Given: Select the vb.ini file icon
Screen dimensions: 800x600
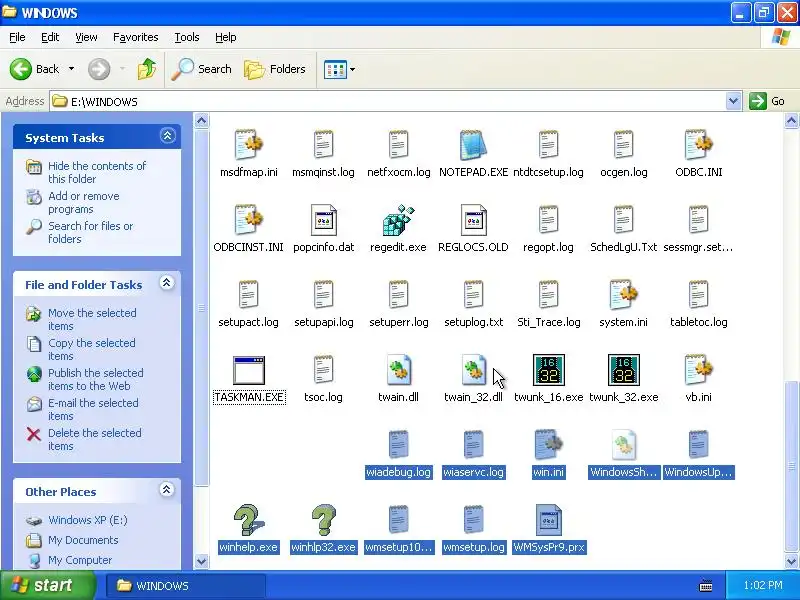Looking at the screenshot, I should pos(698,370).
